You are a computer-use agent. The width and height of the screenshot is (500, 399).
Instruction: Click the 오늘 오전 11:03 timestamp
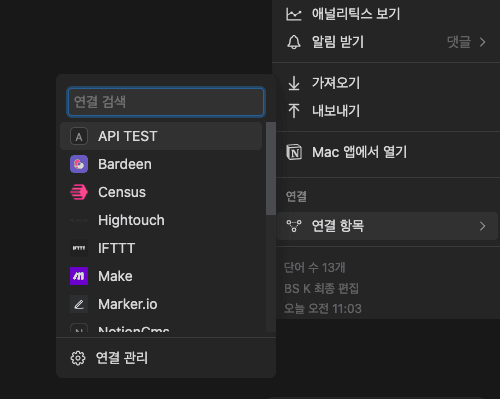[x=323, y=308]
